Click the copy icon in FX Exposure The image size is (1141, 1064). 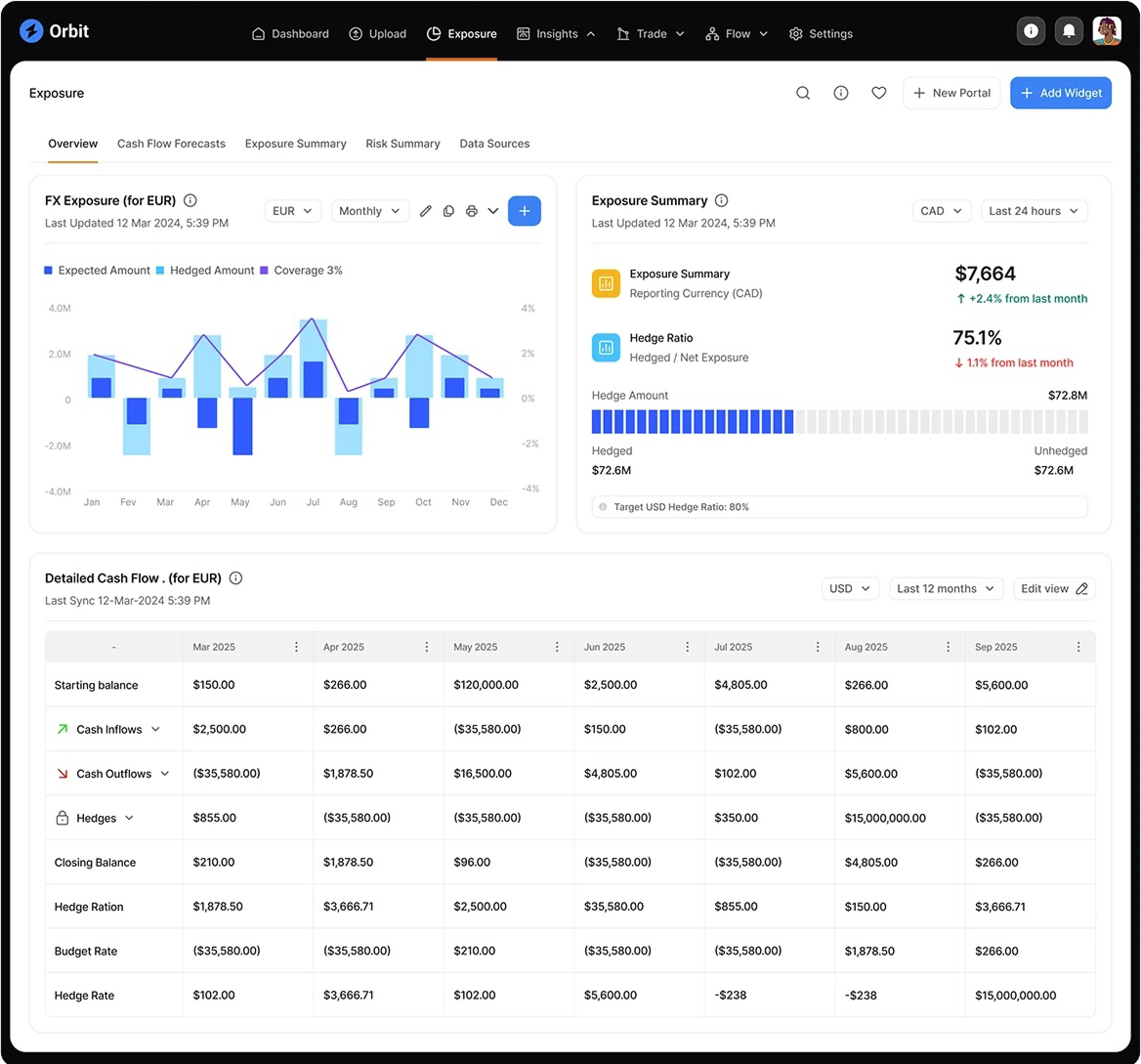[x=448, y=211]
